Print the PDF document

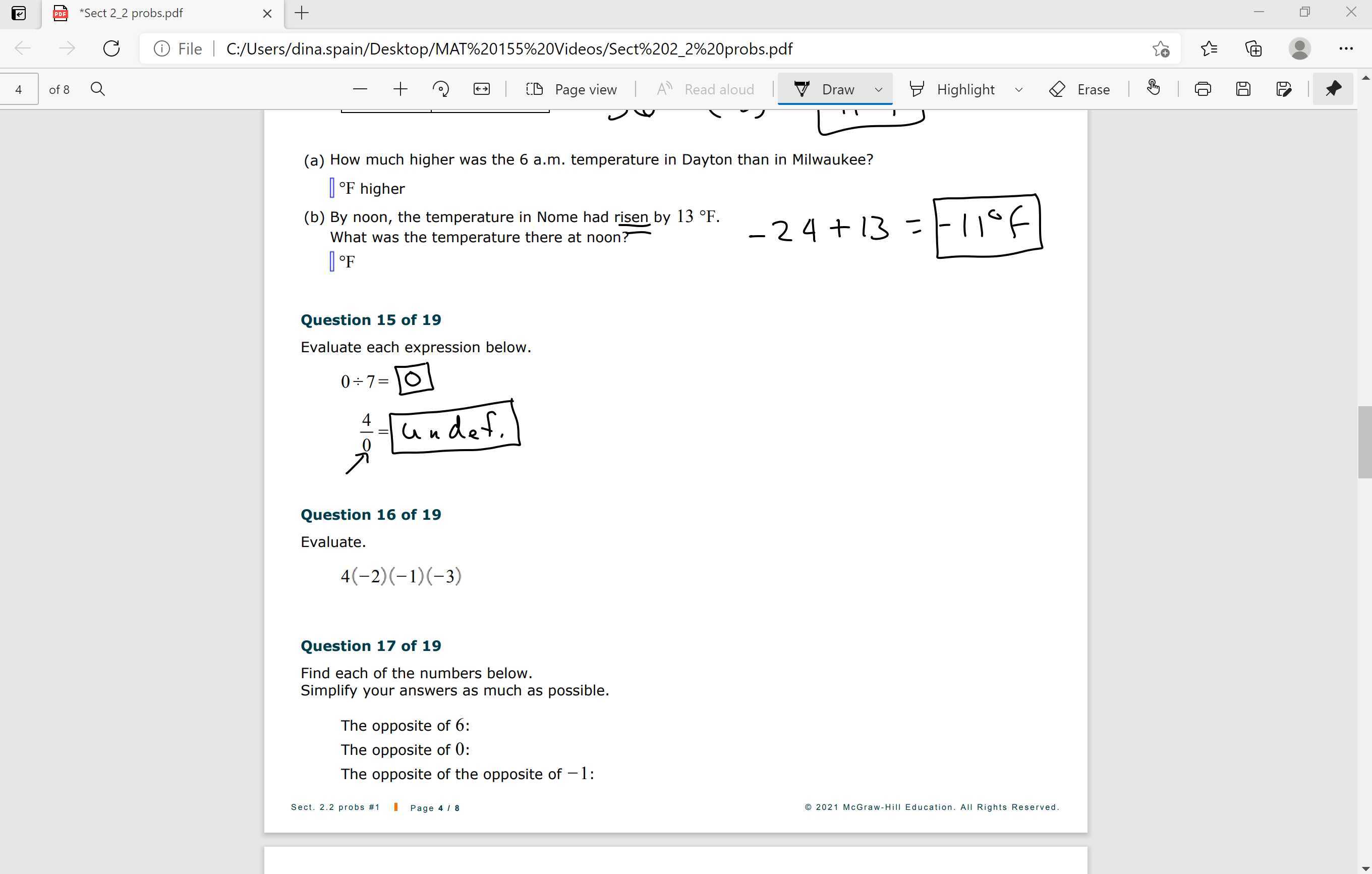point(1202,89)
